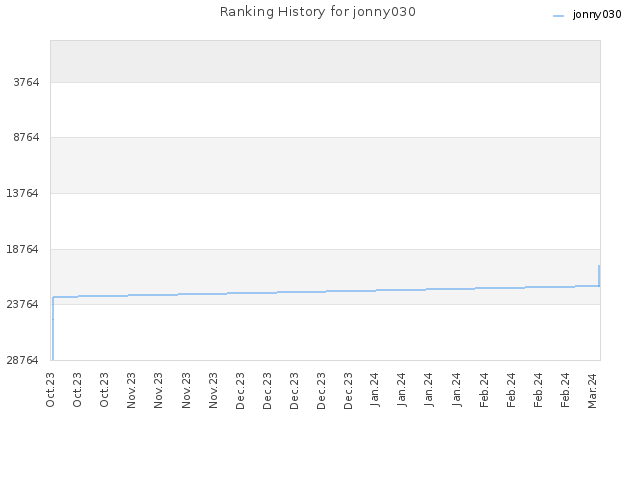Viewport: 640px width, 480px height.
Task: Click the y-axis label 3764
Action: 27,82
